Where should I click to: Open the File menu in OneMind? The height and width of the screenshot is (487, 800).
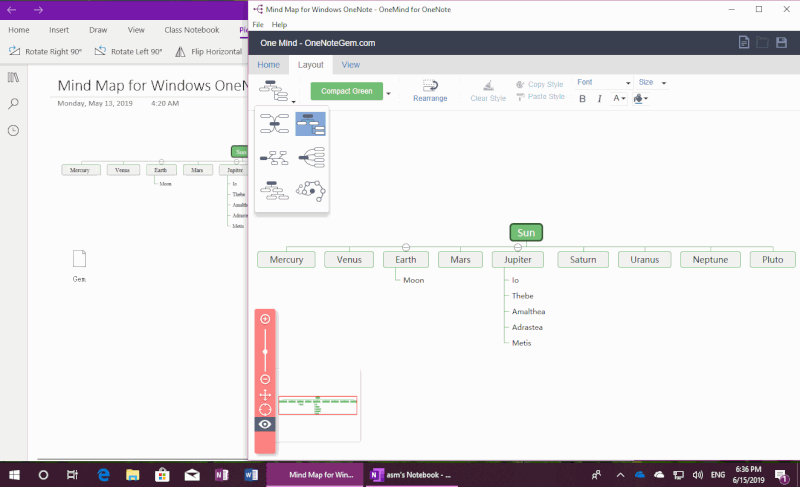click(258, 24)
